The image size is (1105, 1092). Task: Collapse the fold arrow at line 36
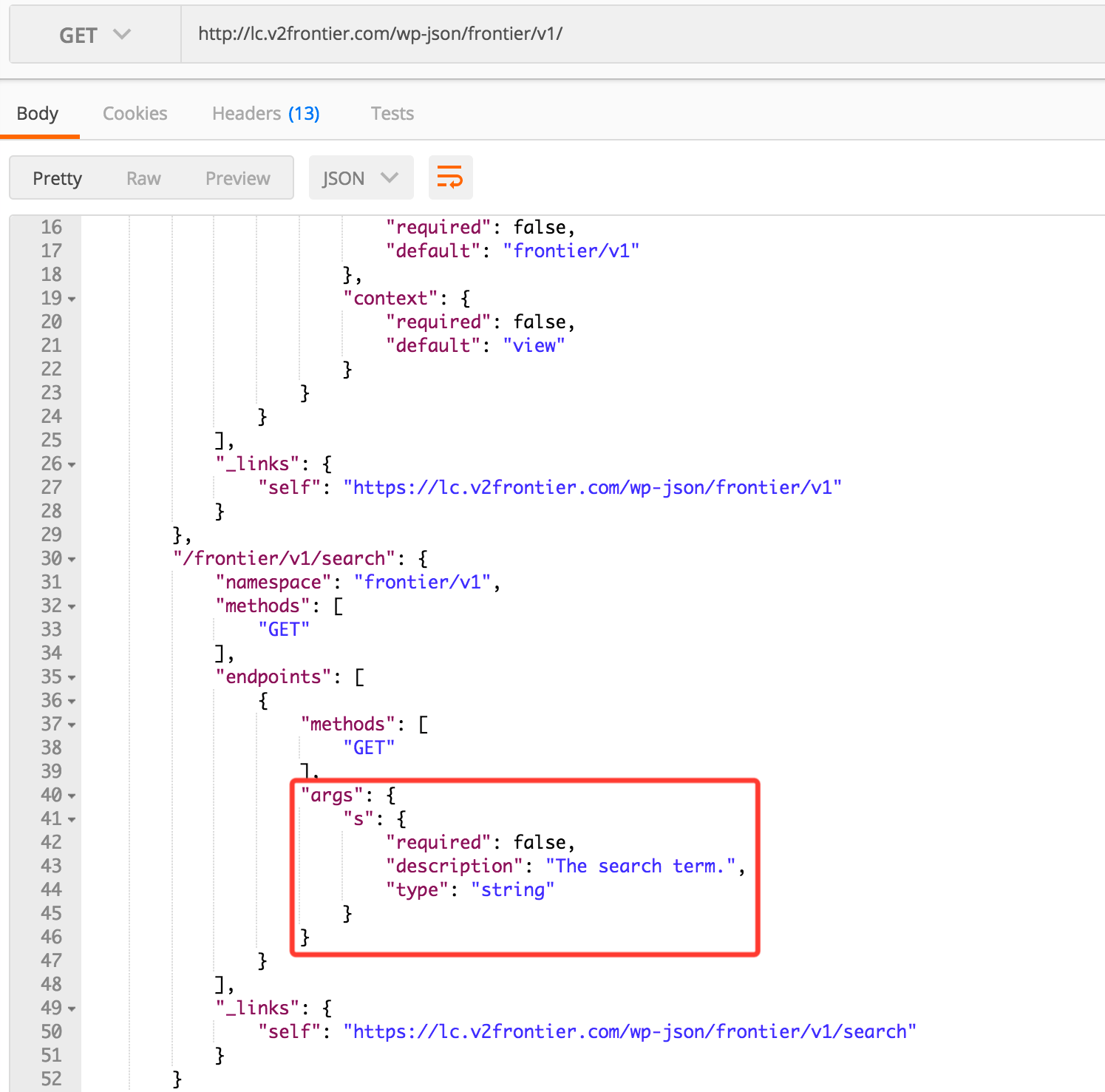(72, 702)
